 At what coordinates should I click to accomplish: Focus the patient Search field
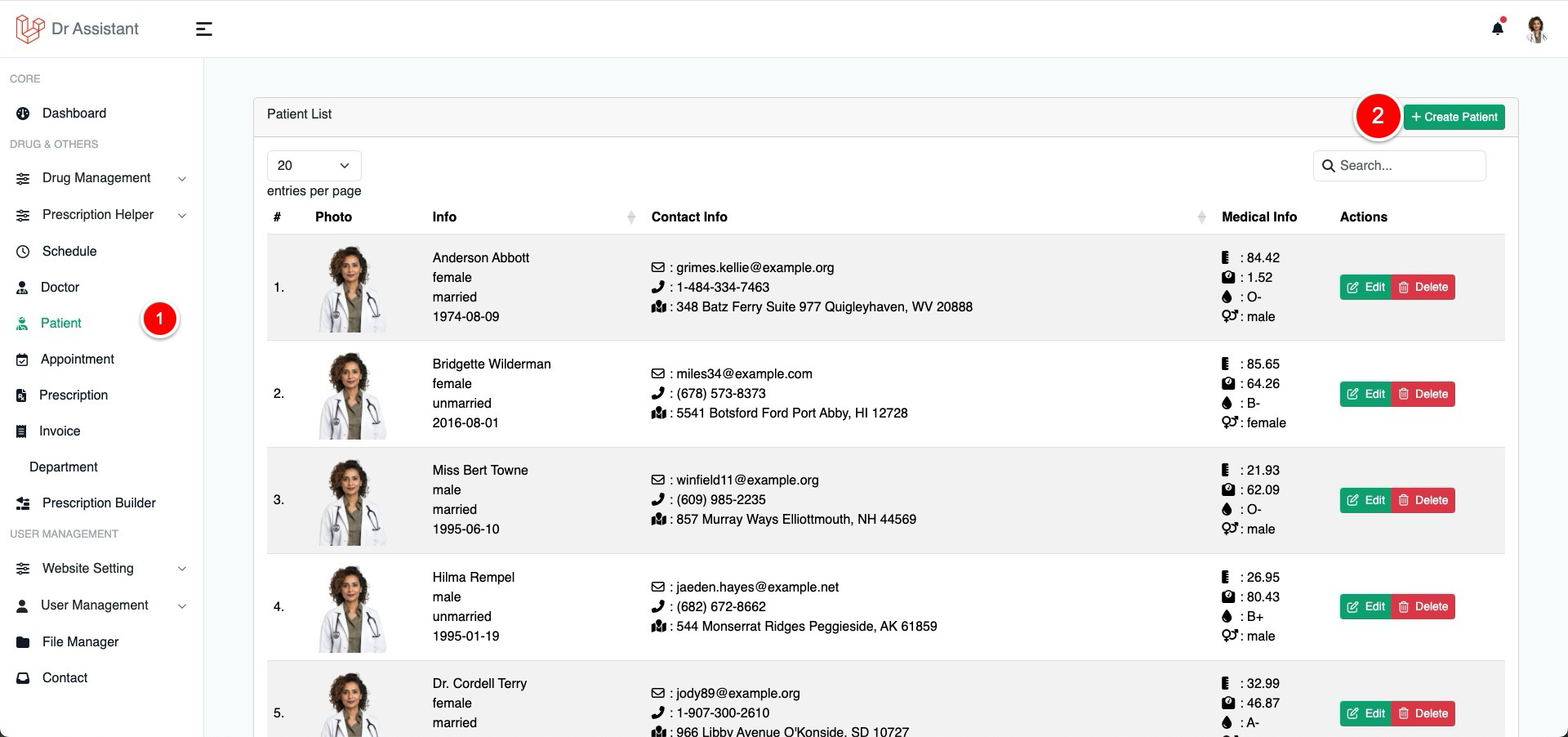[x=1400, y=166]
